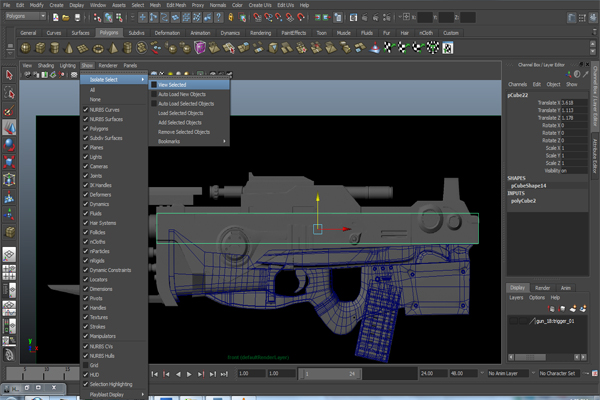600x400 pixels.
Task: Pick the Lasso select tool
Action: 9,93
